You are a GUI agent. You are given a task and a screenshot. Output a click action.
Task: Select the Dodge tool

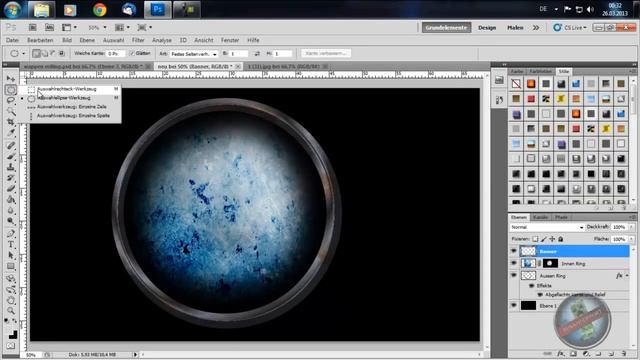click(11, 221)
